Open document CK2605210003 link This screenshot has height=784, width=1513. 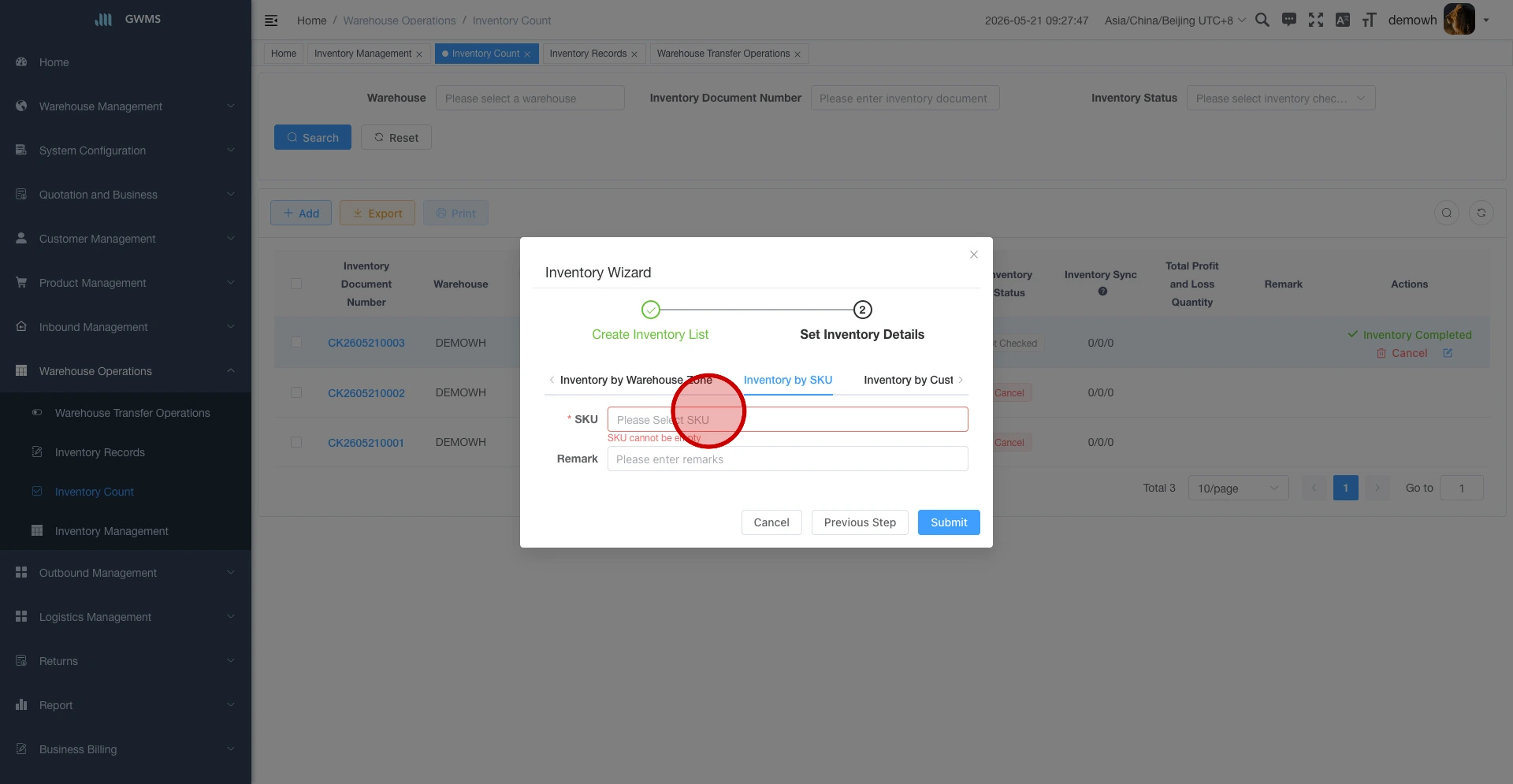tap(366, 343)
